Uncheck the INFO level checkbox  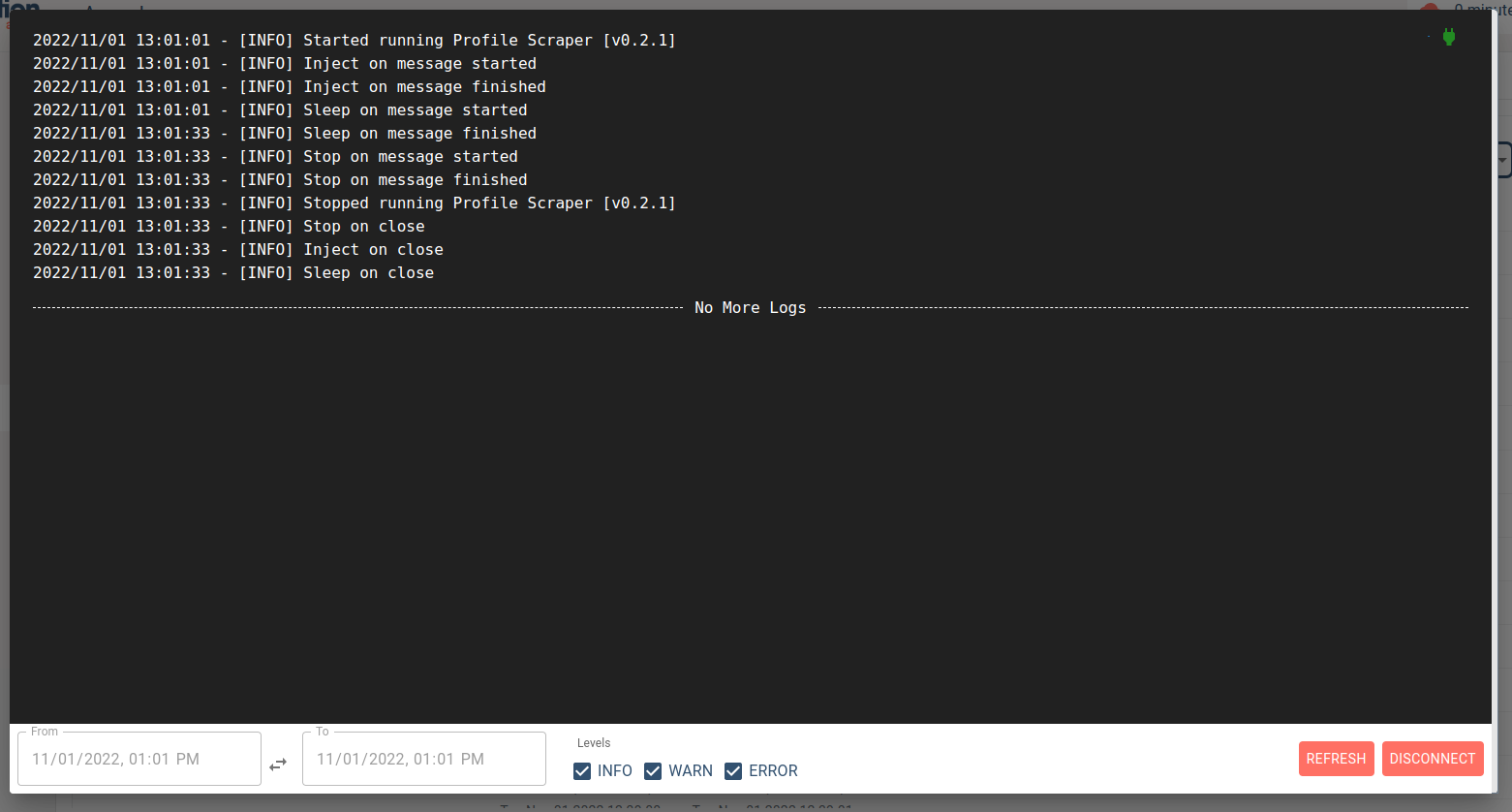[x=582, y=771]
